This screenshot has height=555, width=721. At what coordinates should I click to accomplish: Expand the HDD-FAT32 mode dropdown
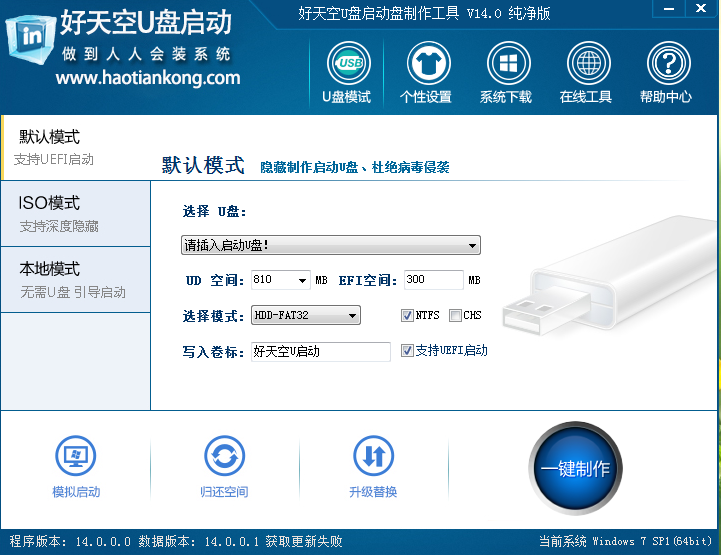tap(306, 315)
